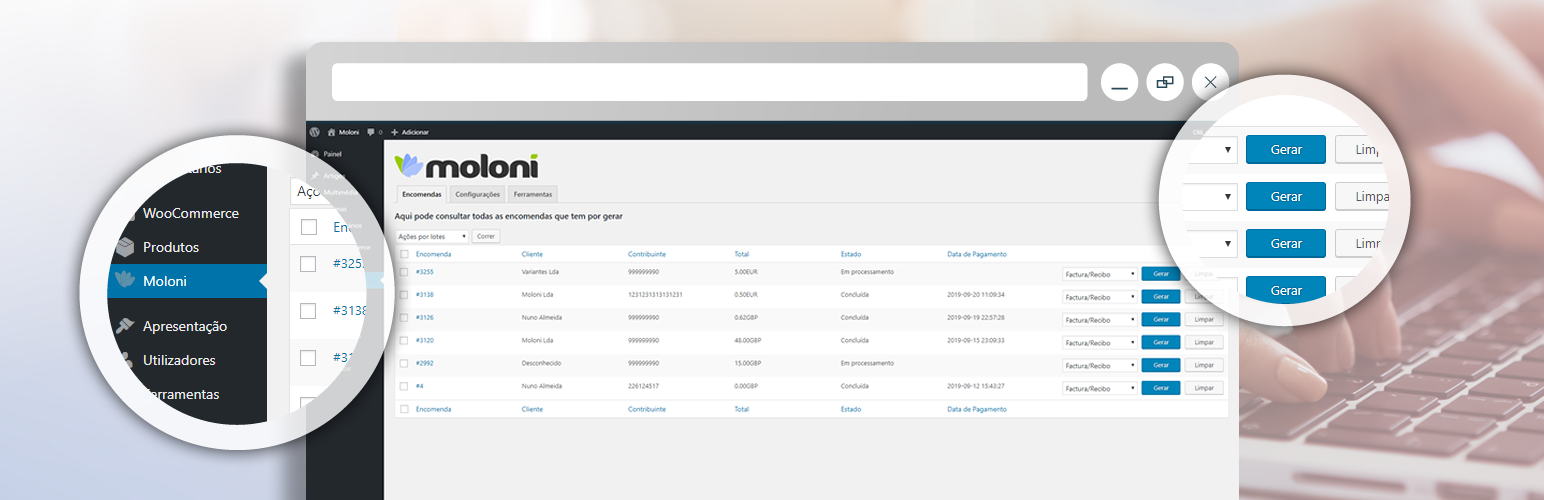Click Gerar for order #2992
This screenshot has width=1544, height=500.
(x=1161, y=365)
